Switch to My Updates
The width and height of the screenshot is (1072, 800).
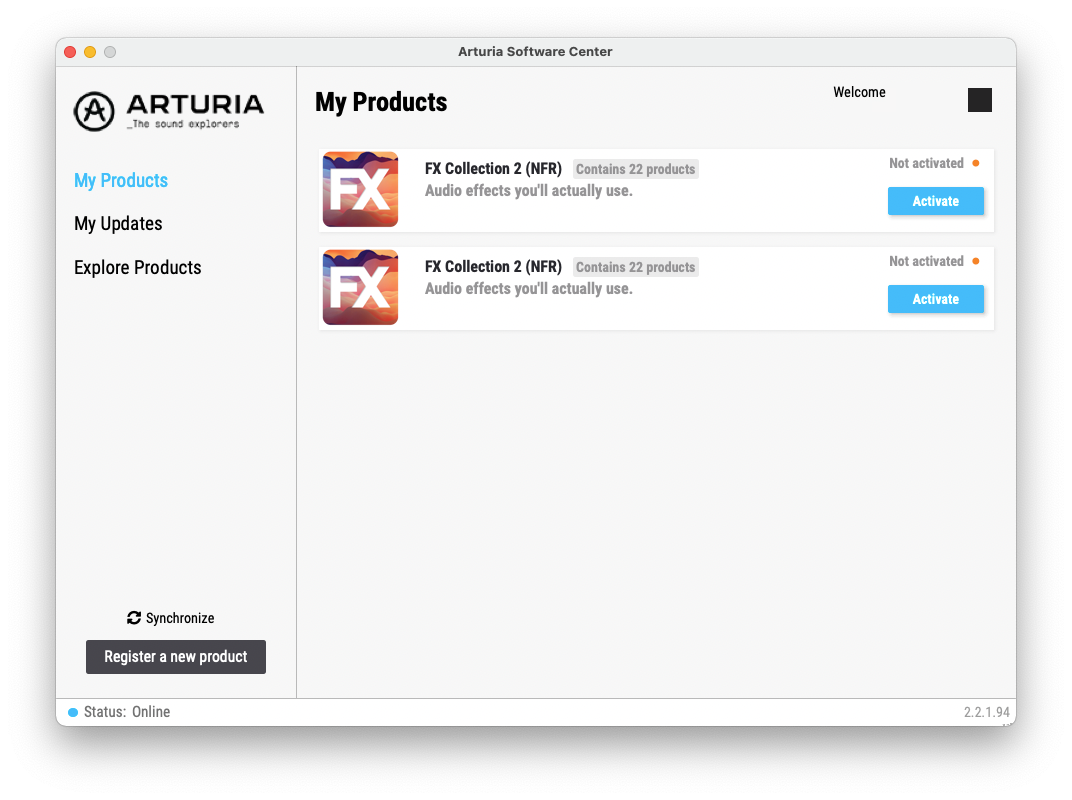[118, 224]
